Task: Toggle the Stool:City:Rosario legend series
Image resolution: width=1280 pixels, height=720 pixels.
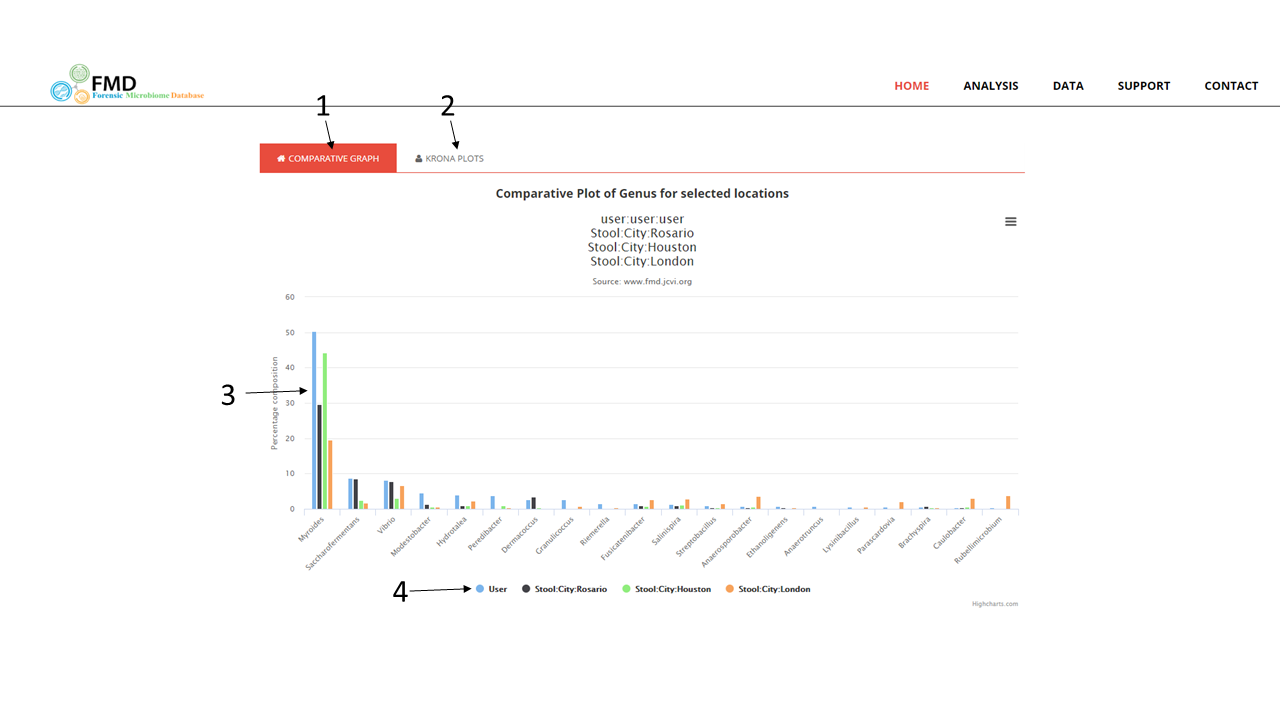Action: coord(564,589)
